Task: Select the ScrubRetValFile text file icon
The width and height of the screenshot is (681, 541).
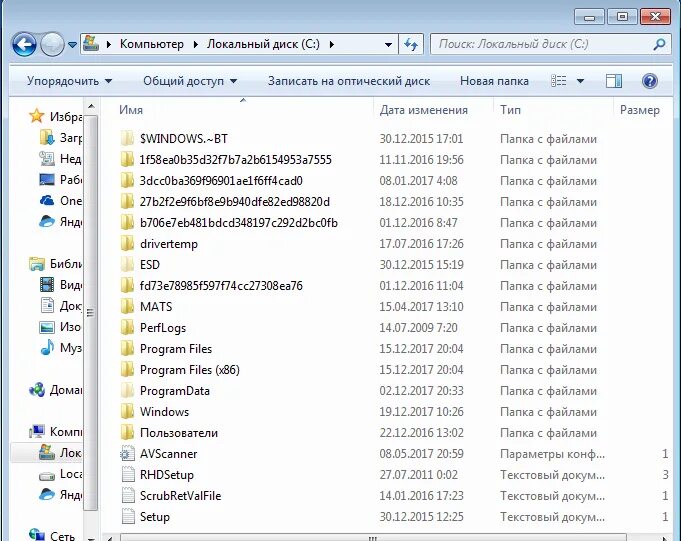Action: (128, 496)
